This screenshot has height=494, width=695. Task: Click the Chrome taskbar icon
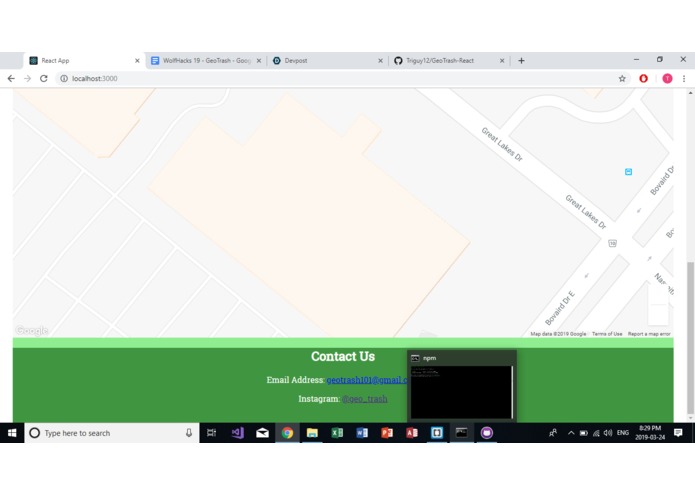click(x=287, y=433)
